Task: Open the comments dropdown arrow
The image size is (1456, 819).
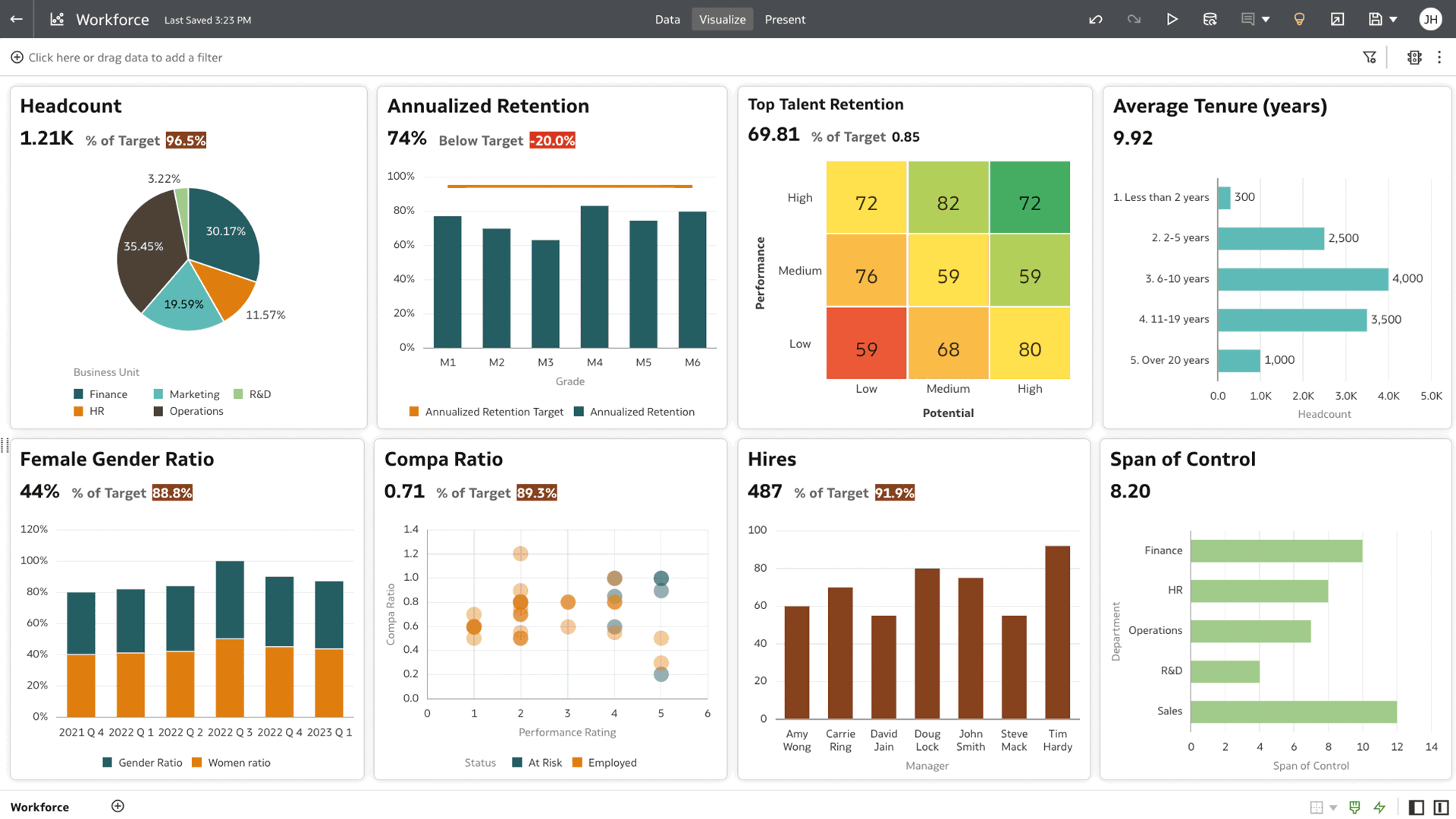Action: pos(1264,19)
